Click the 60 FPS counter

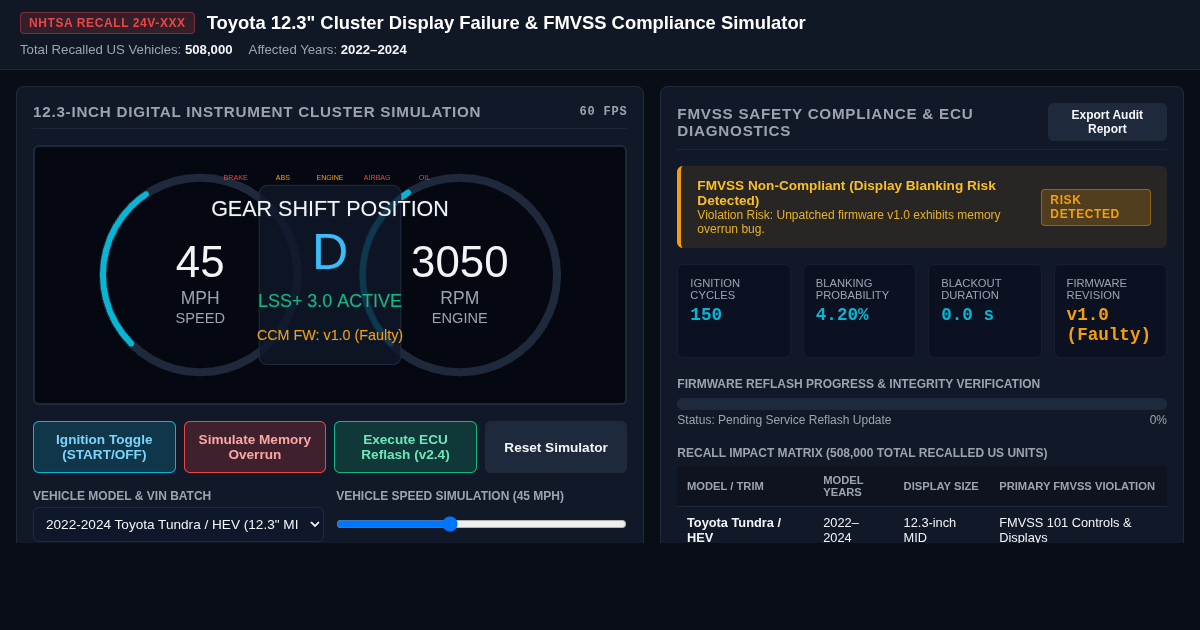pos(603,111)
